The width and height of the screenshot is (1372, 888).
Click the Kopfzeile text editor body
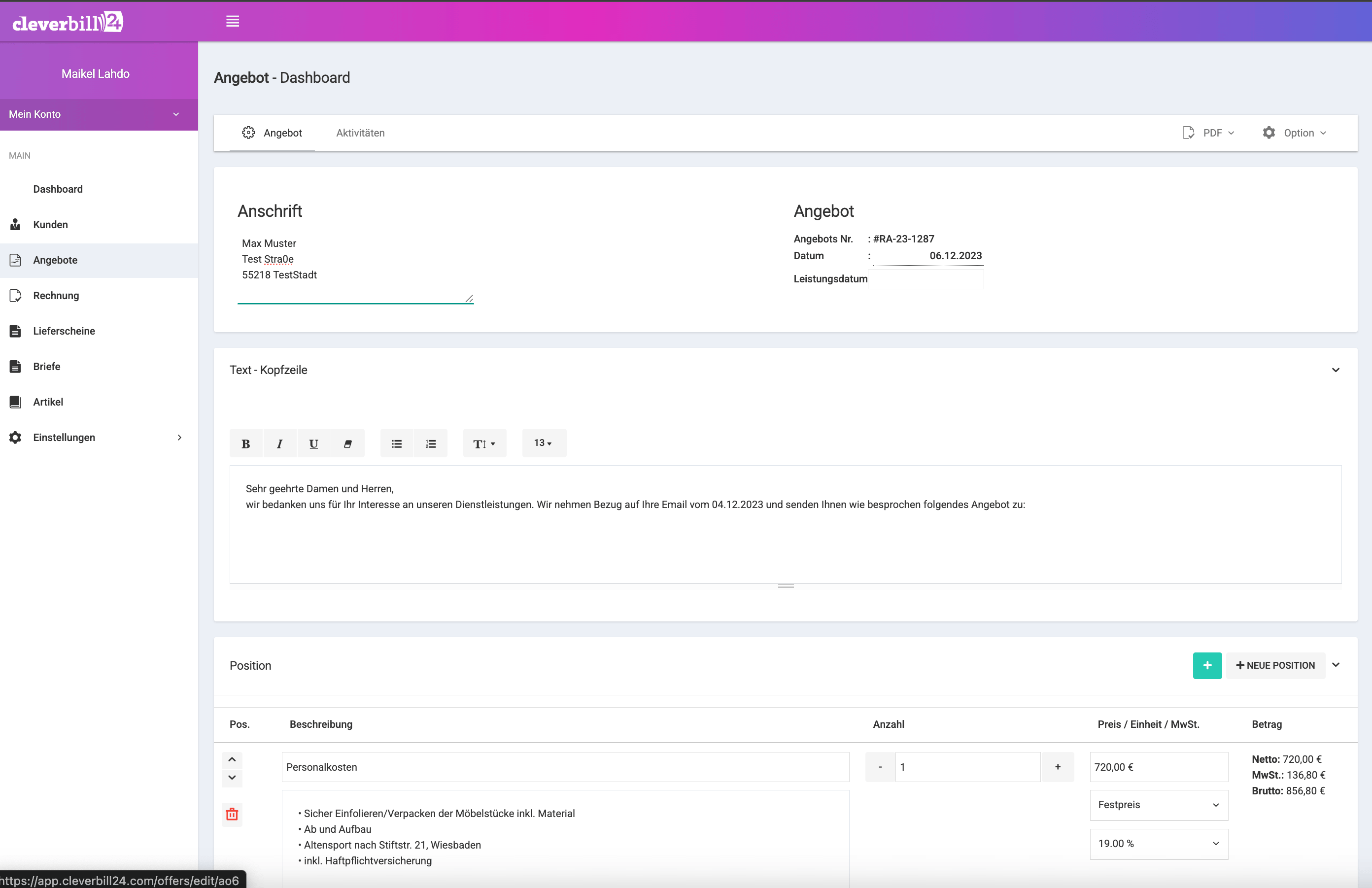pyautogui.click(x=785, y=524)
